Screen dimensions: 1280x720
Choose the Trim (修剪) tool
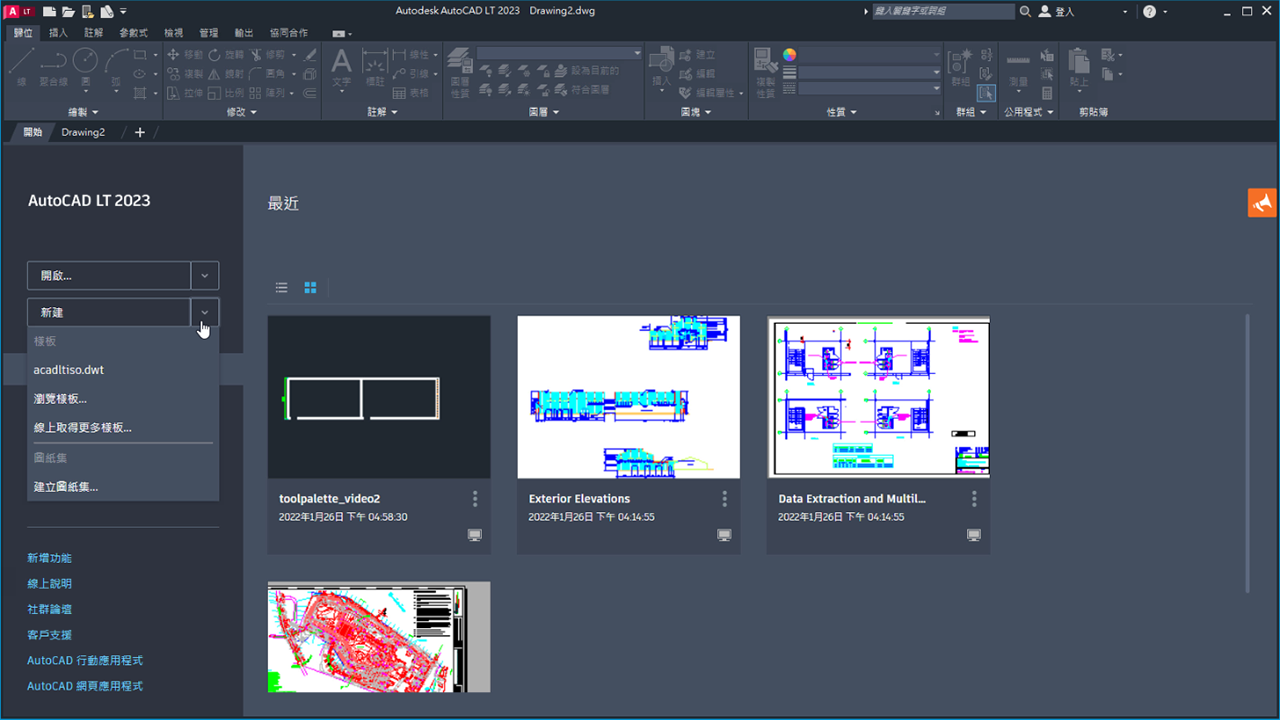268,55
